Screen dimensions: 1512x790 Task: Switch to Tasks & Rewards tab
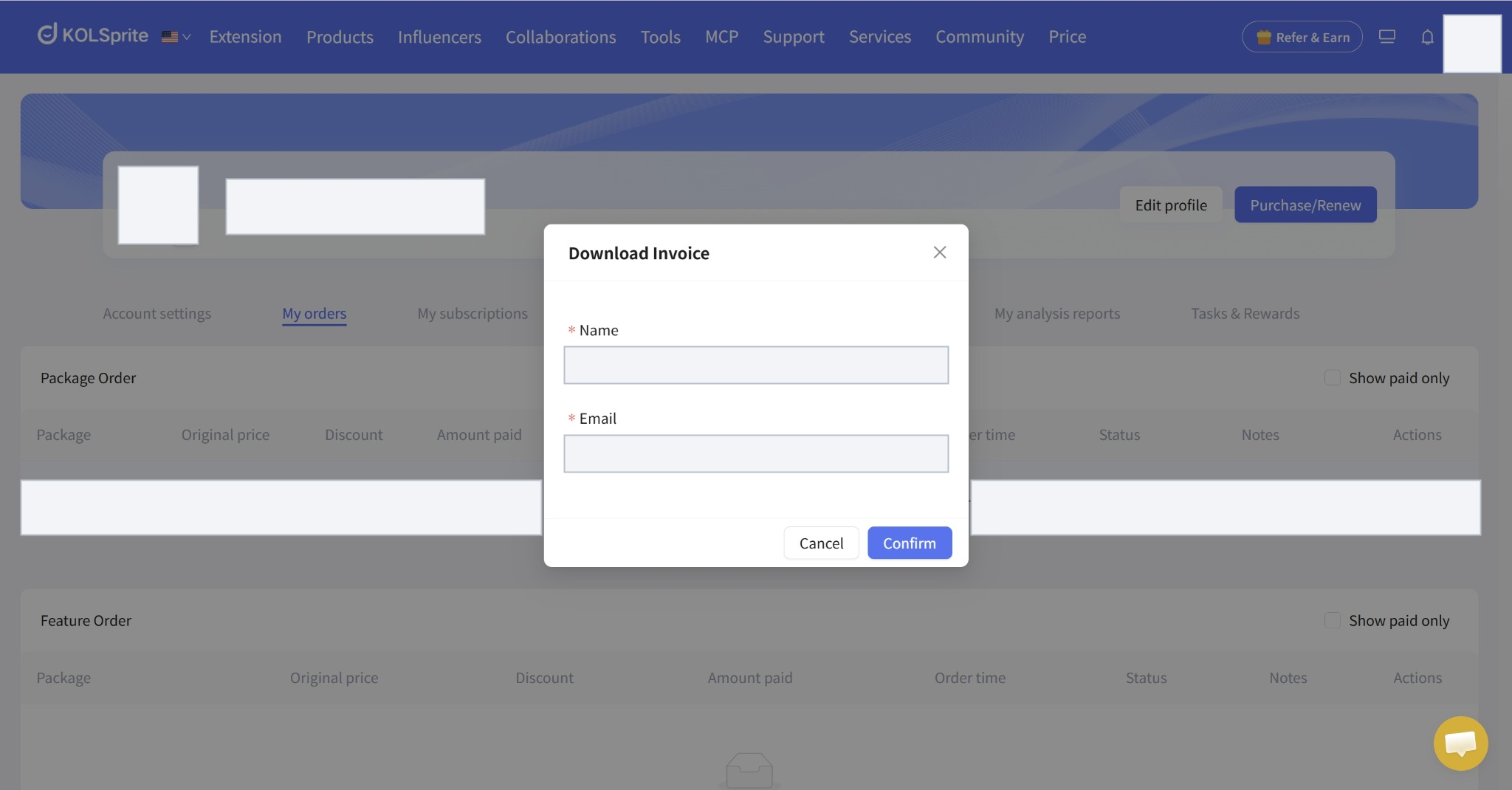click(1245, 313)
